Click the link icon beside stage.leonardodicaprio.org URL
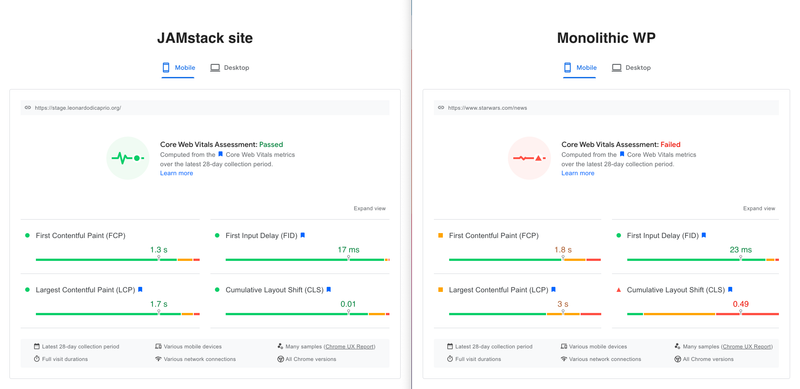 (x=28, y=108)
